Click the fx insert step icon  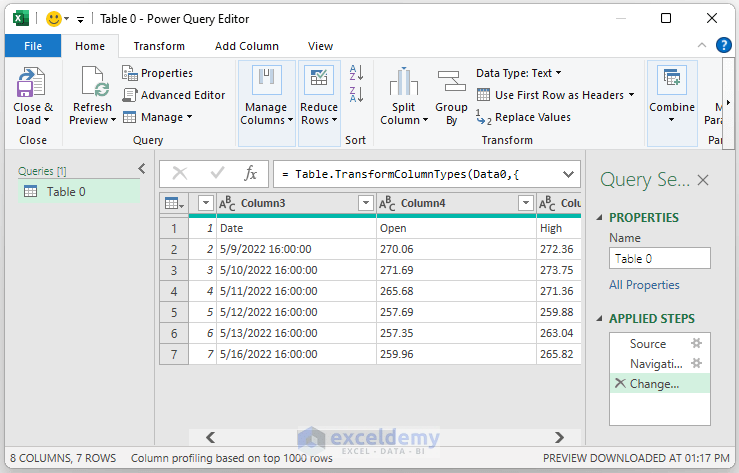251,174
